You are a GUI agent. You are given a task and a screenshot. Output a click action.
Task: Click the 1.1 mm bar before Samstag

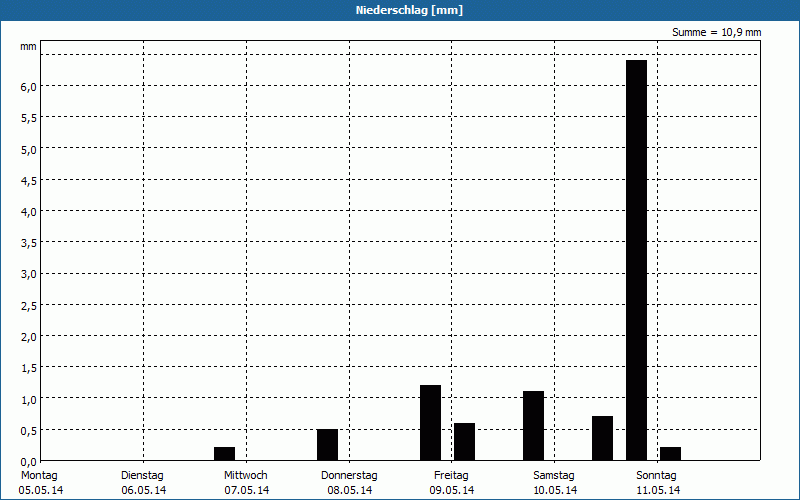[x=533, y=426]
